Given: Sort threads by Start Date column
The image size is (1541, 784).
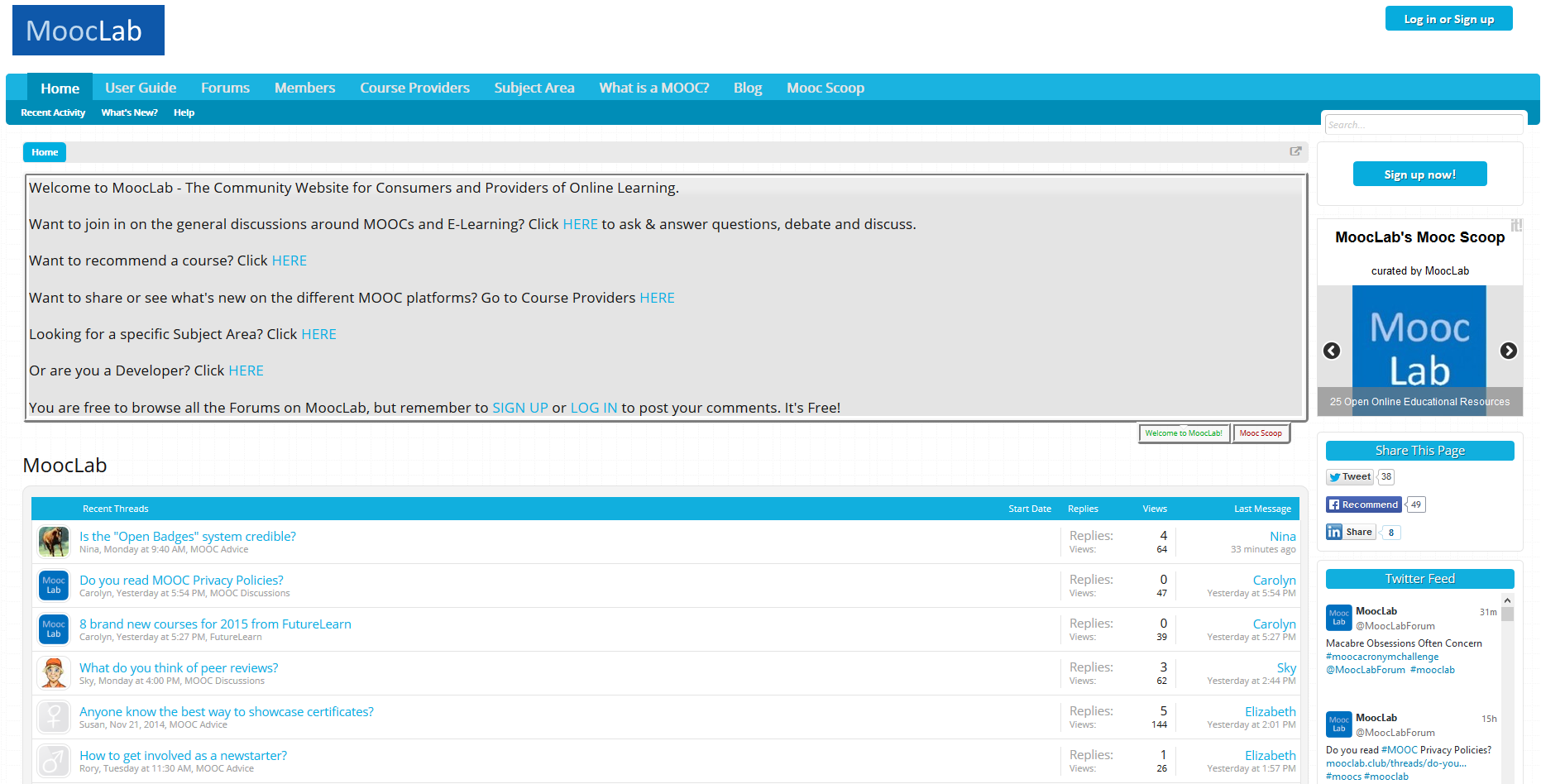Looking at the screenshot, I should 1030,509.
